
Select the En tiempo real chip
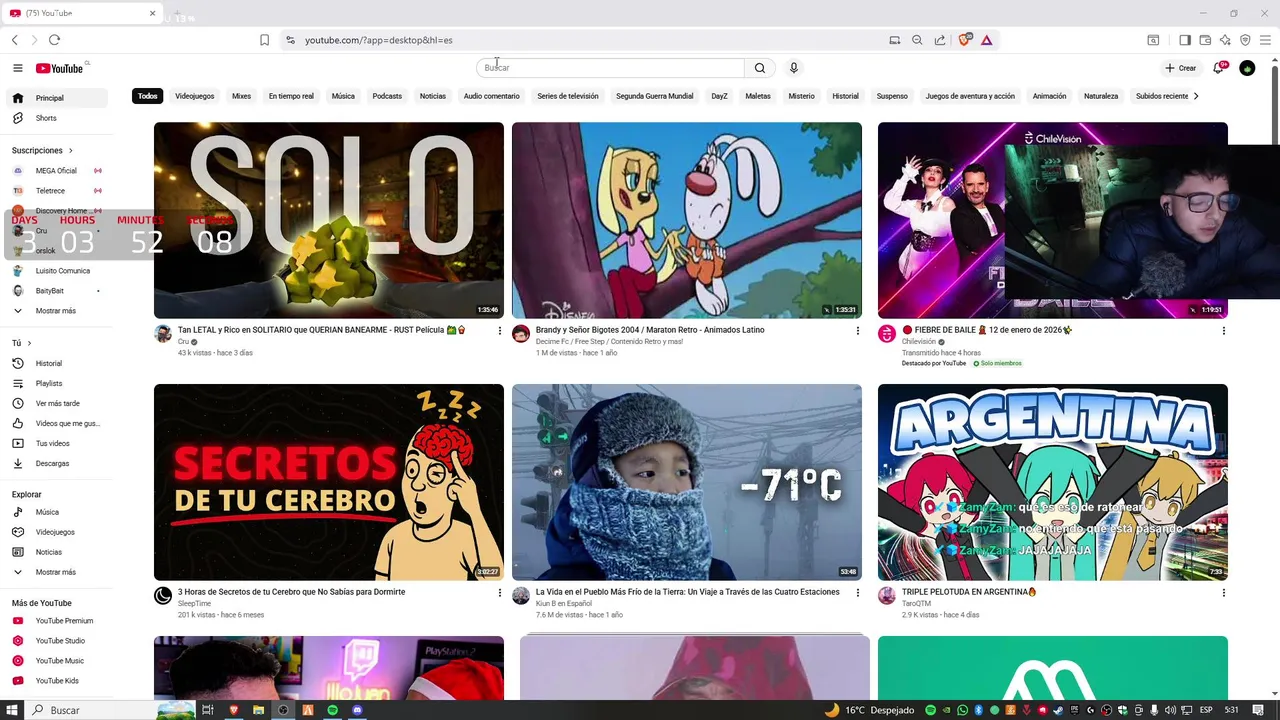click(291, 96)
